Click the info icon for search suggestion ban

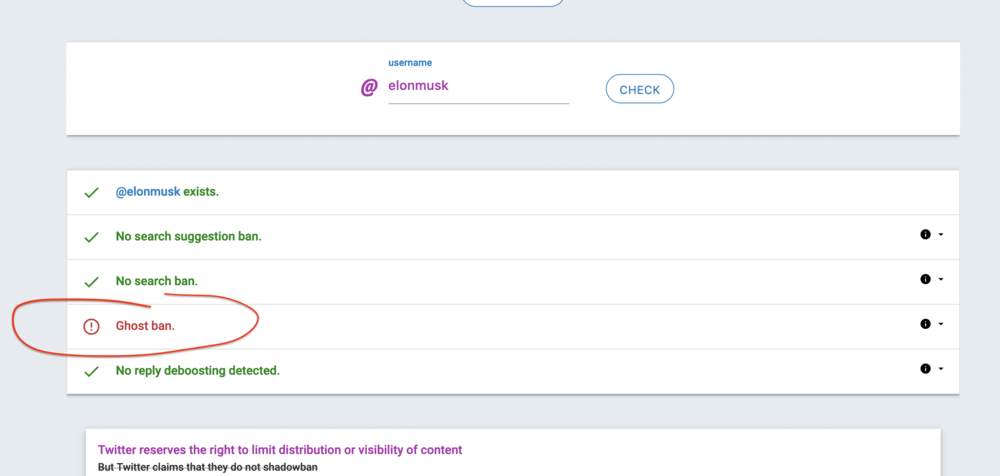point(925,235)
